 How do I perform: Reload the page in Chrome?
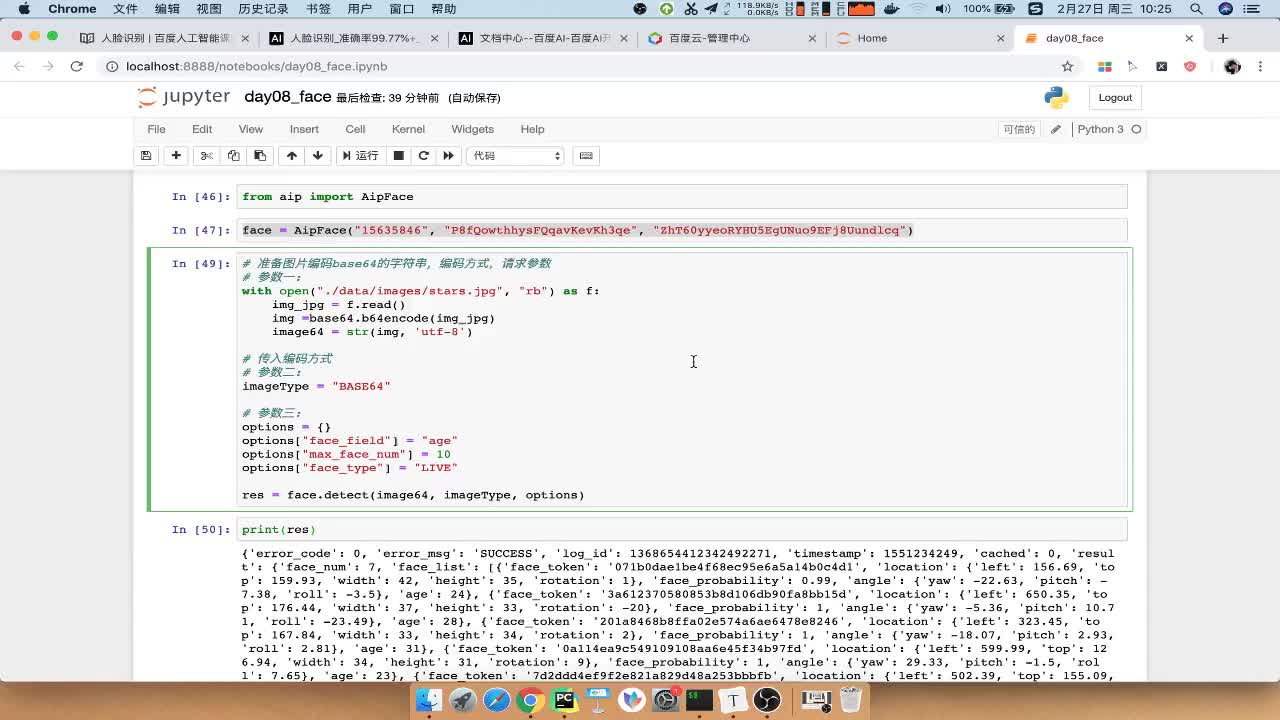76,66
